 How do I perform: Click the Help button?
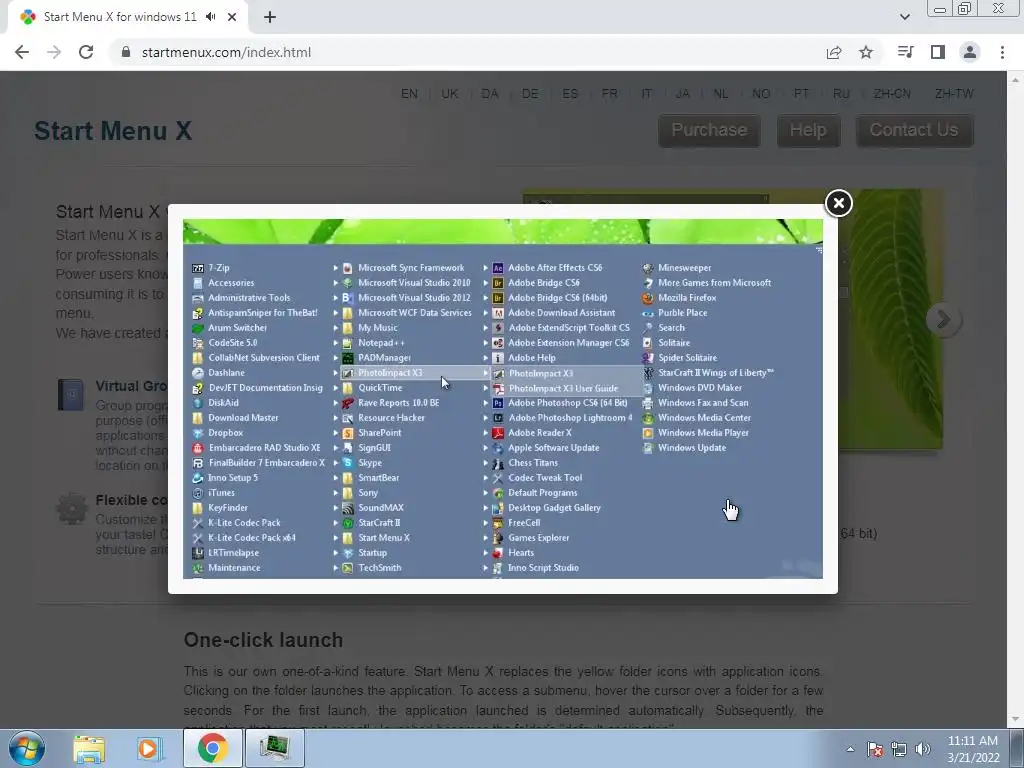[808, 130]
